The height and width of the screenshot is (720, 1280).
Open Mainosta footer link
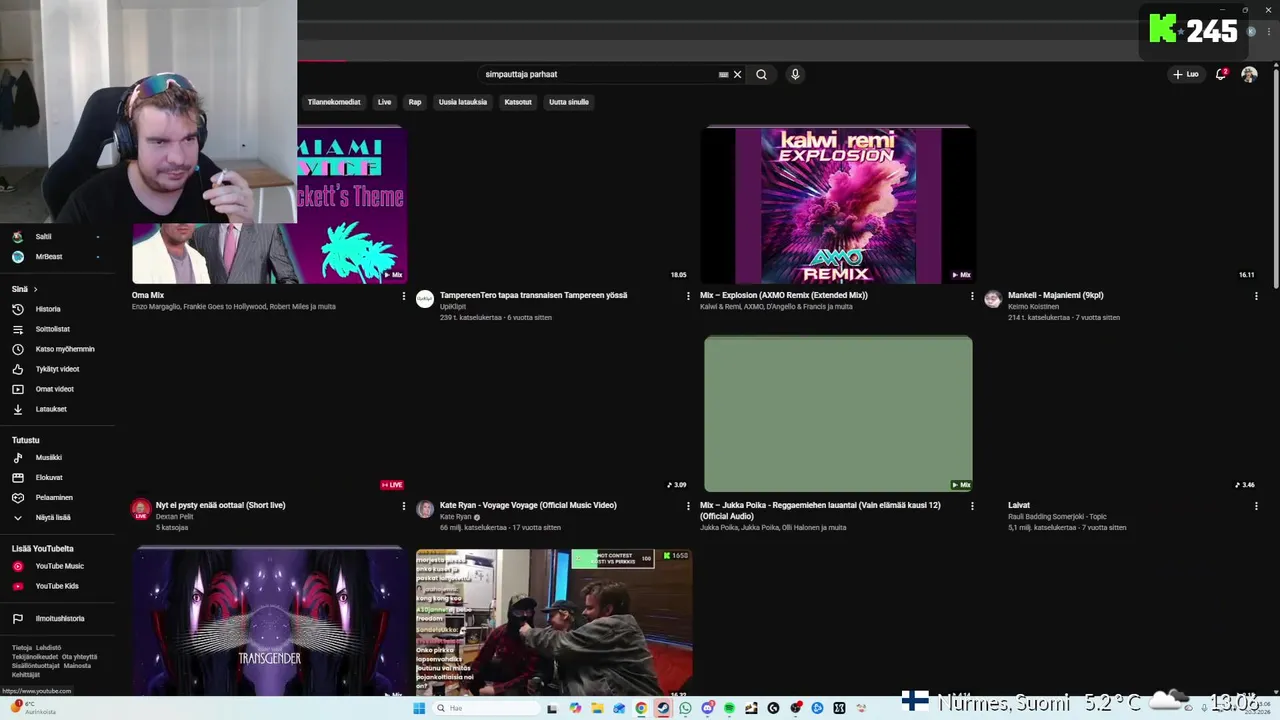[x=78, y=666]
